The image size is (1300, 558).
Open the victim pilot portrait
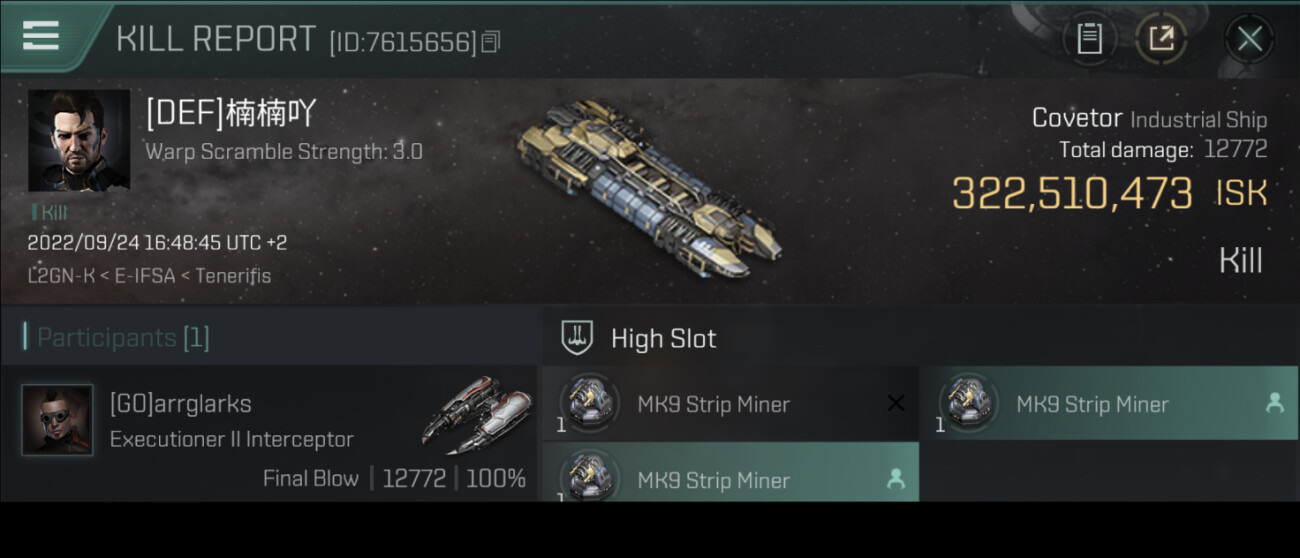click(79, 141)
